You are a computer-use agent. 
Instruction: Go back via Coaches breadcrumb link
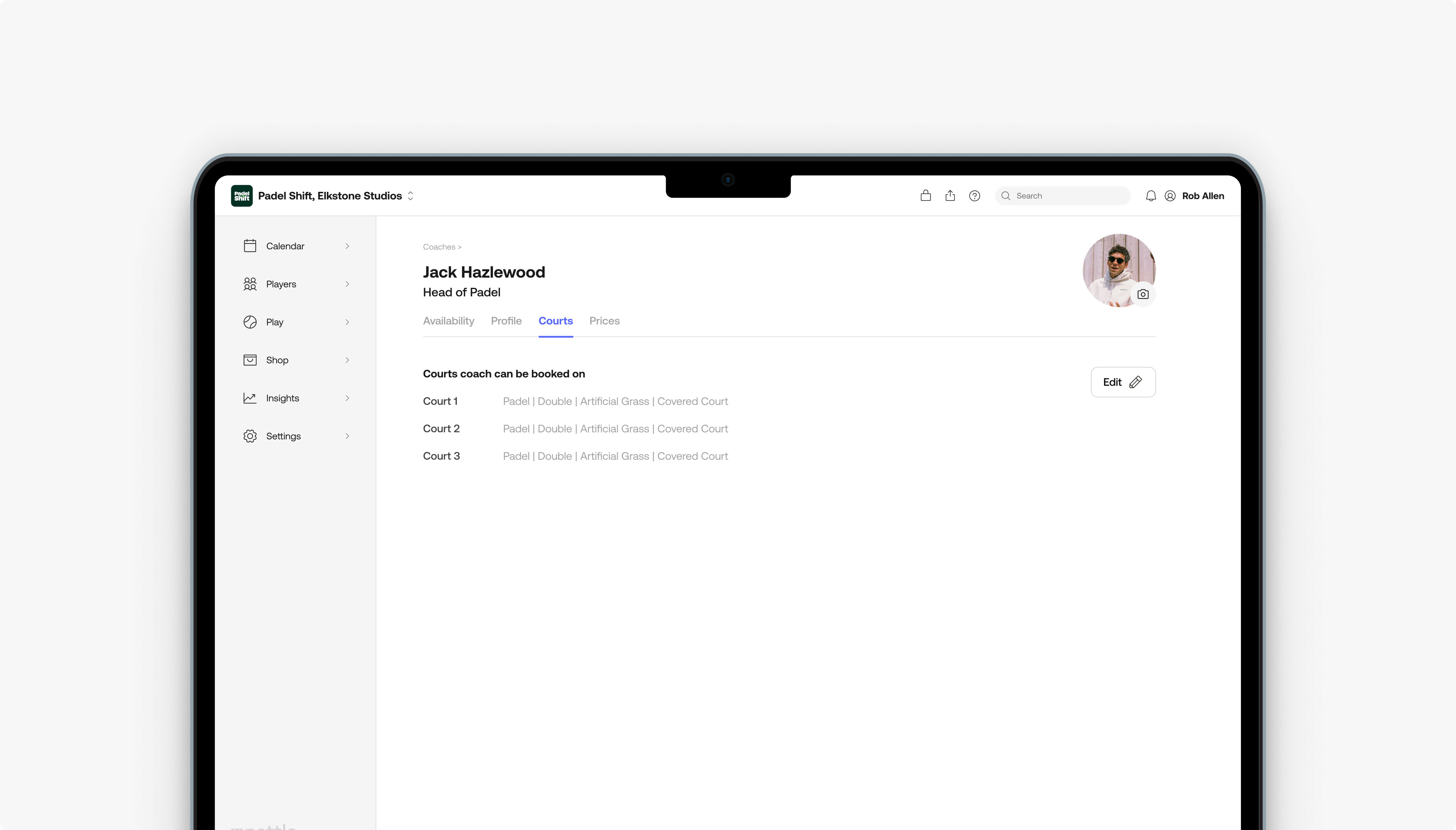tap(439, 247)
